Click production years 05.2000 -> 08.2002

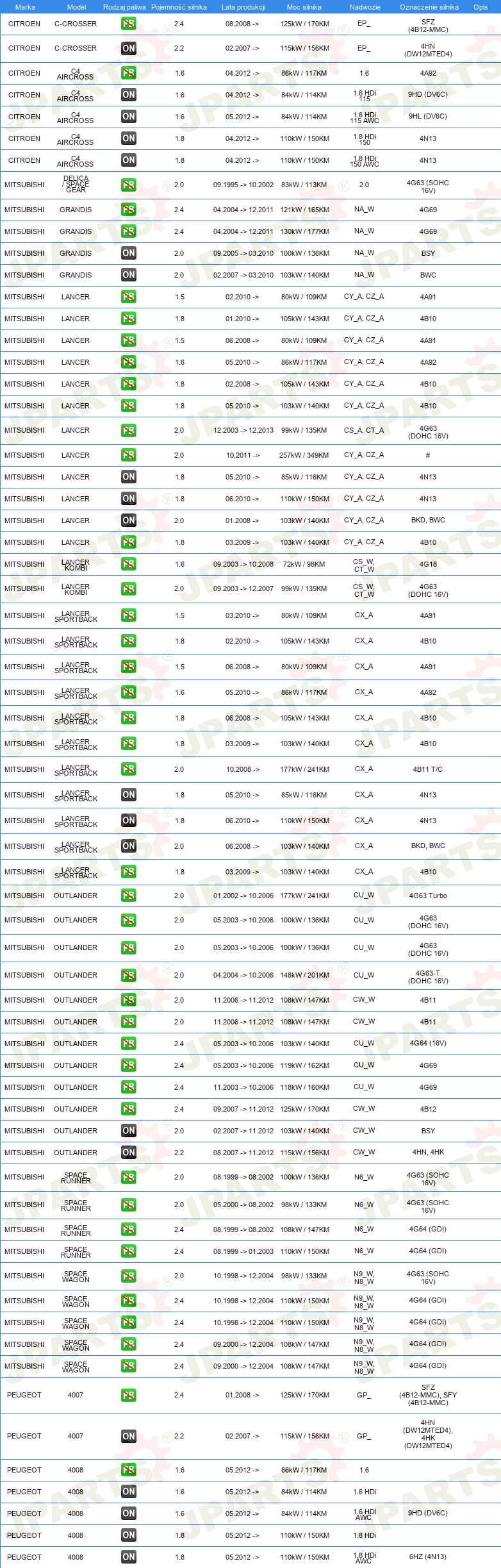(243, 1205)
